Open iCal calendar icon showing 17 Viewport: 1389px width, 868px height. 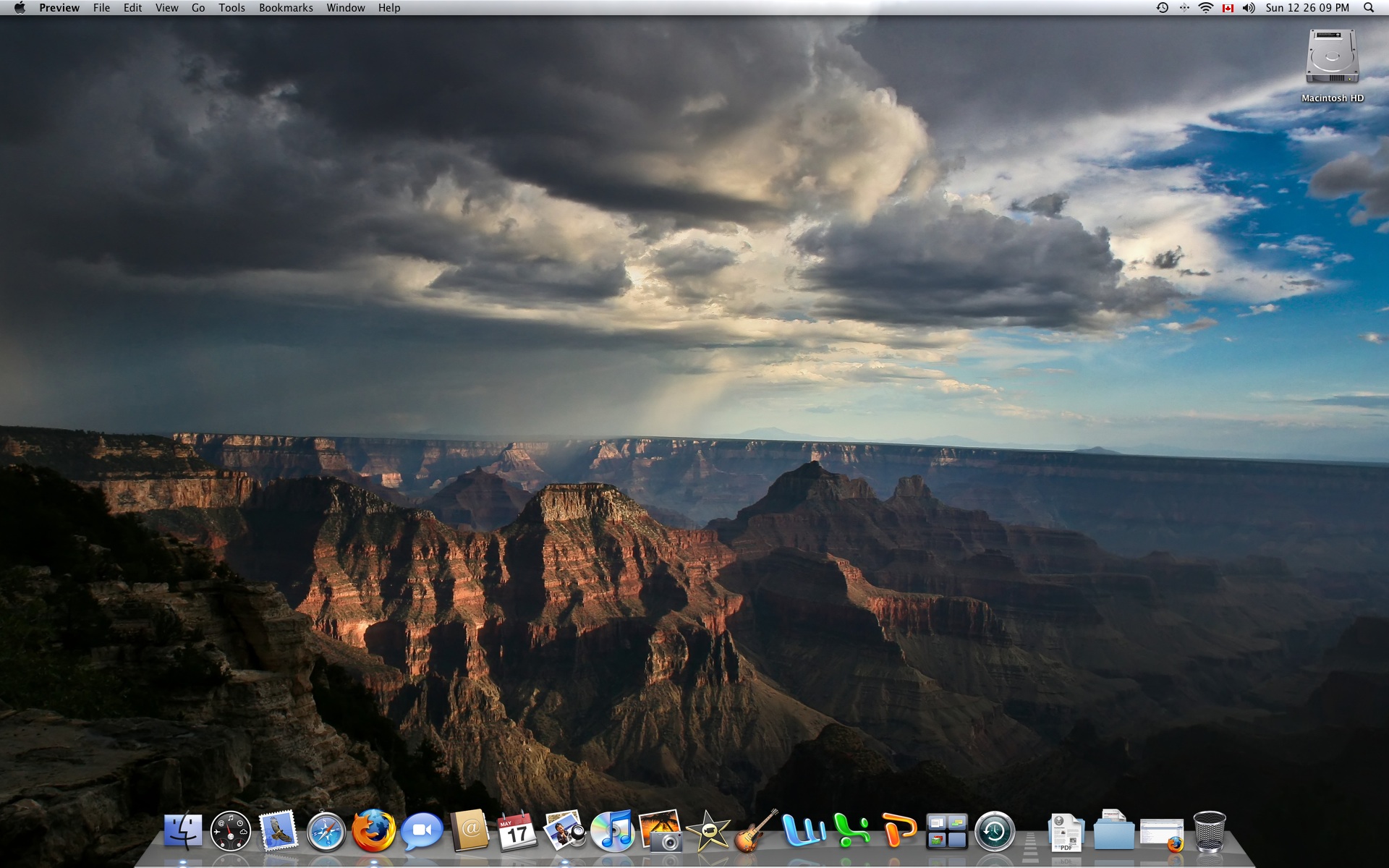click(x=517, y=831)
